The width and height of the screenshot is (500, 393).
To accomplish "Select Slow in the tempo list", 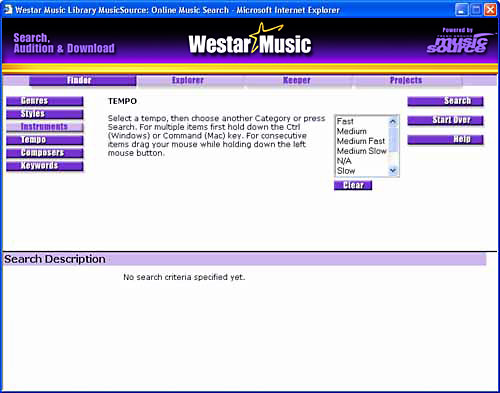I will pos(362,171).
